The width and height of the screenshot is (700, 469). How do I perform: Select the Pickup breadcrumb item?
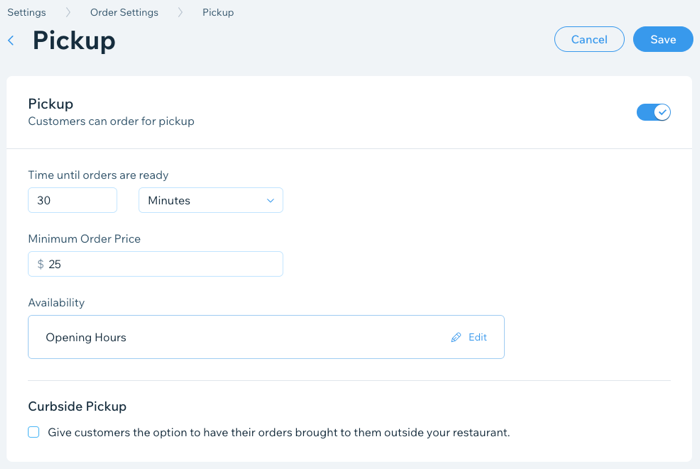(218, 13)
